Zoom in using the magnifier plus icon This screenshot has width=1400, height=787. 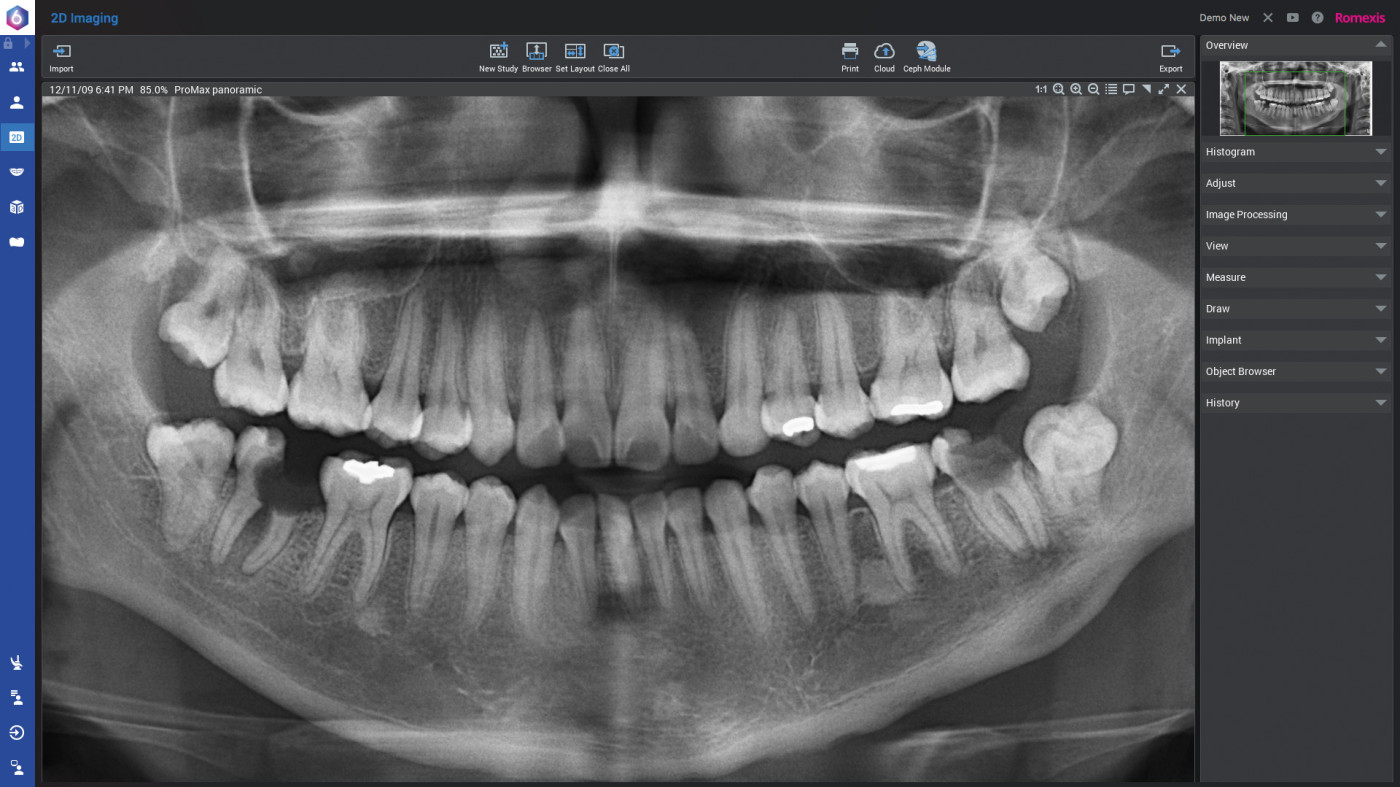point(1076,89)
